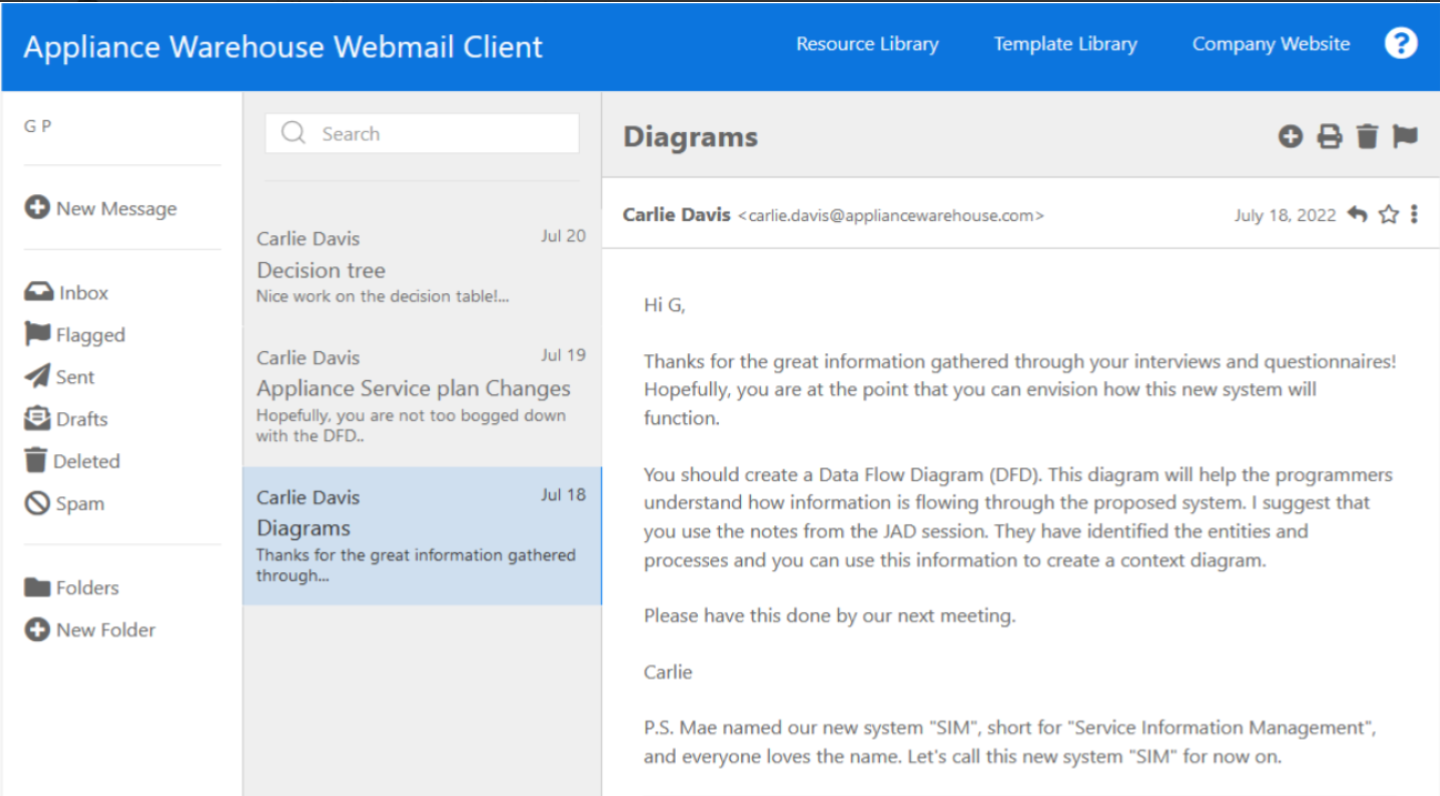This screenshot has height=796, width=1440.
Task: Reply to Carlie Davis's email
Action: 1357,214
